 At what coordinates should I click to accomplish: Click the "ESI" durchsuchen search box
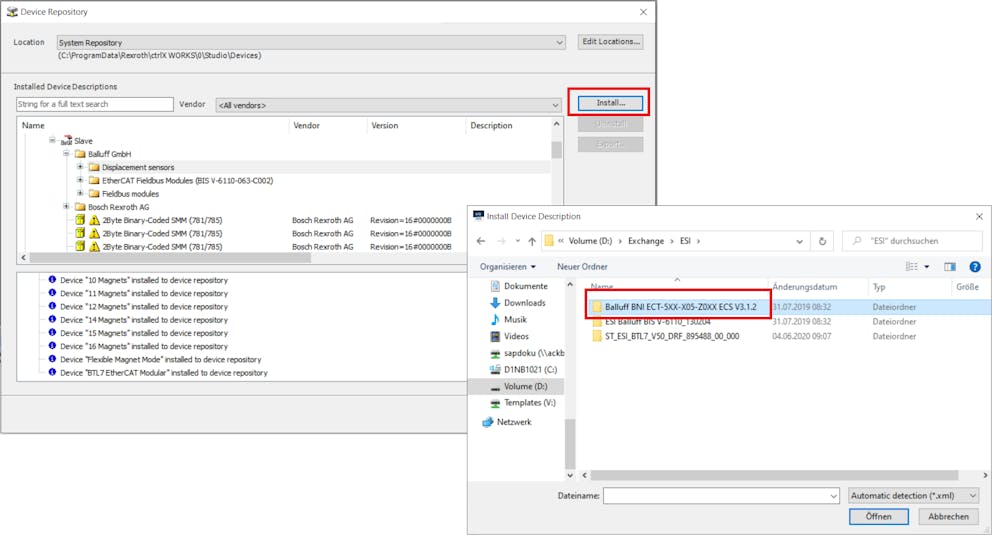point(912,241)
